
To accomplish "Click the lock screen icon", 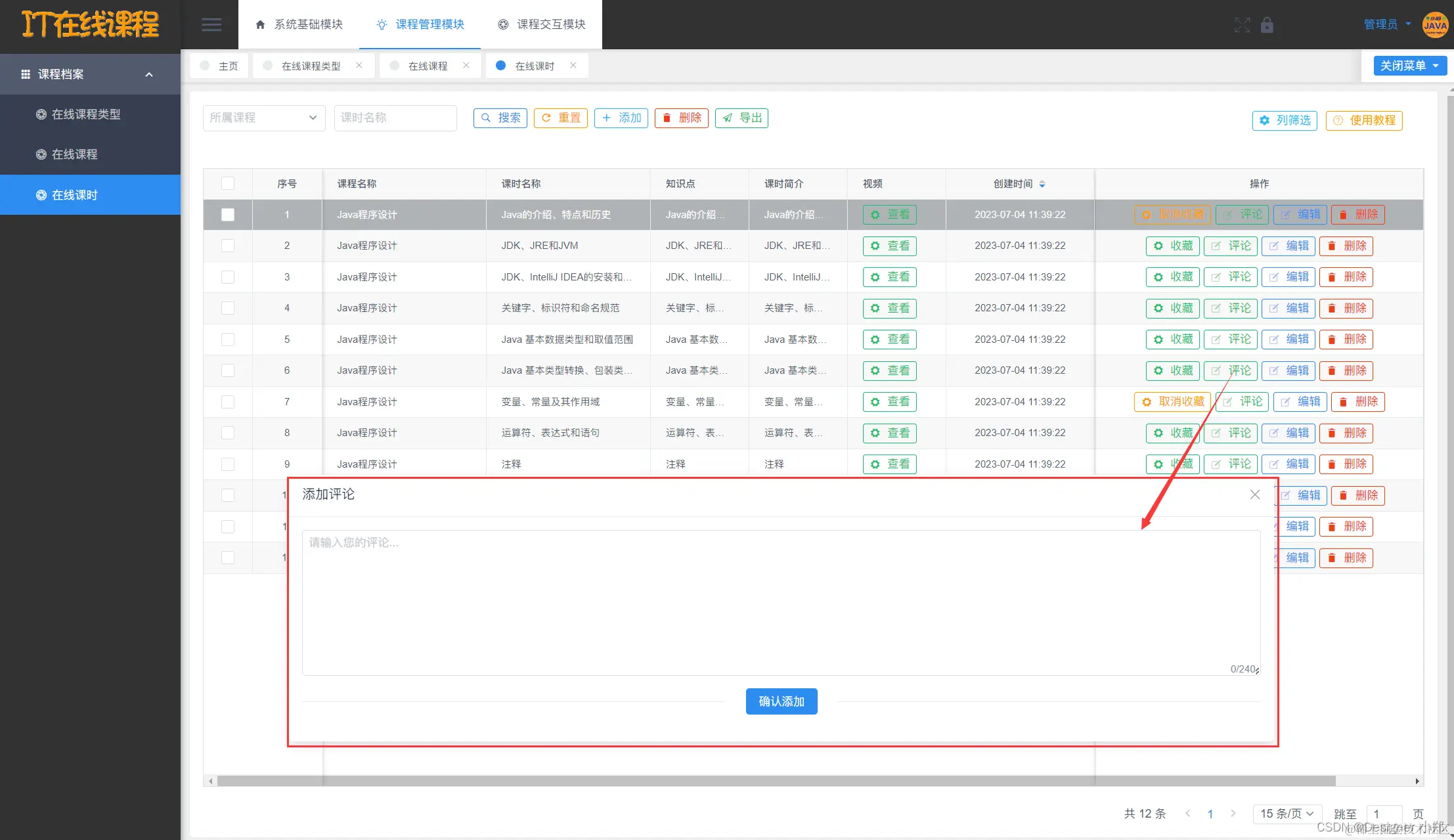I will tap(1267, 25).
